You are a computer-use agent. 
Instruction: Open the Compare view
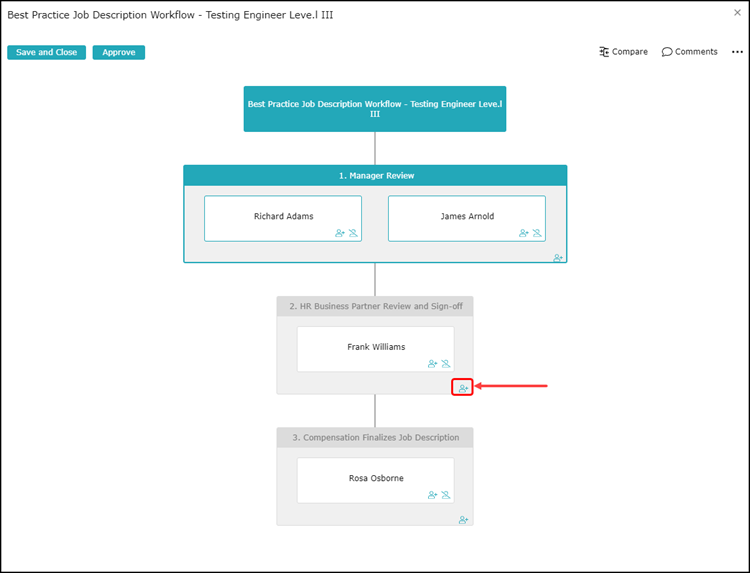(x=623, y=52)
